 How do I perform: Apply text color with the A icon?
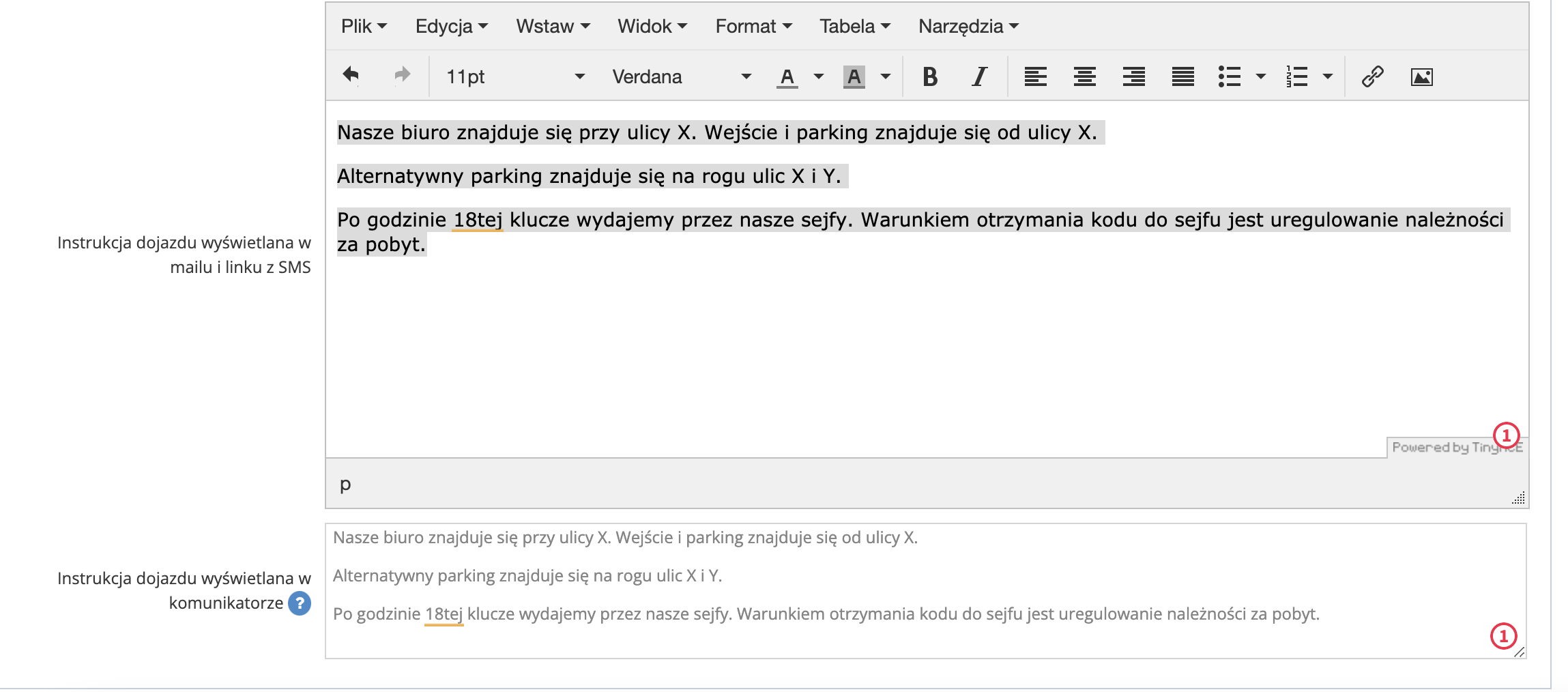coord(787,77)
